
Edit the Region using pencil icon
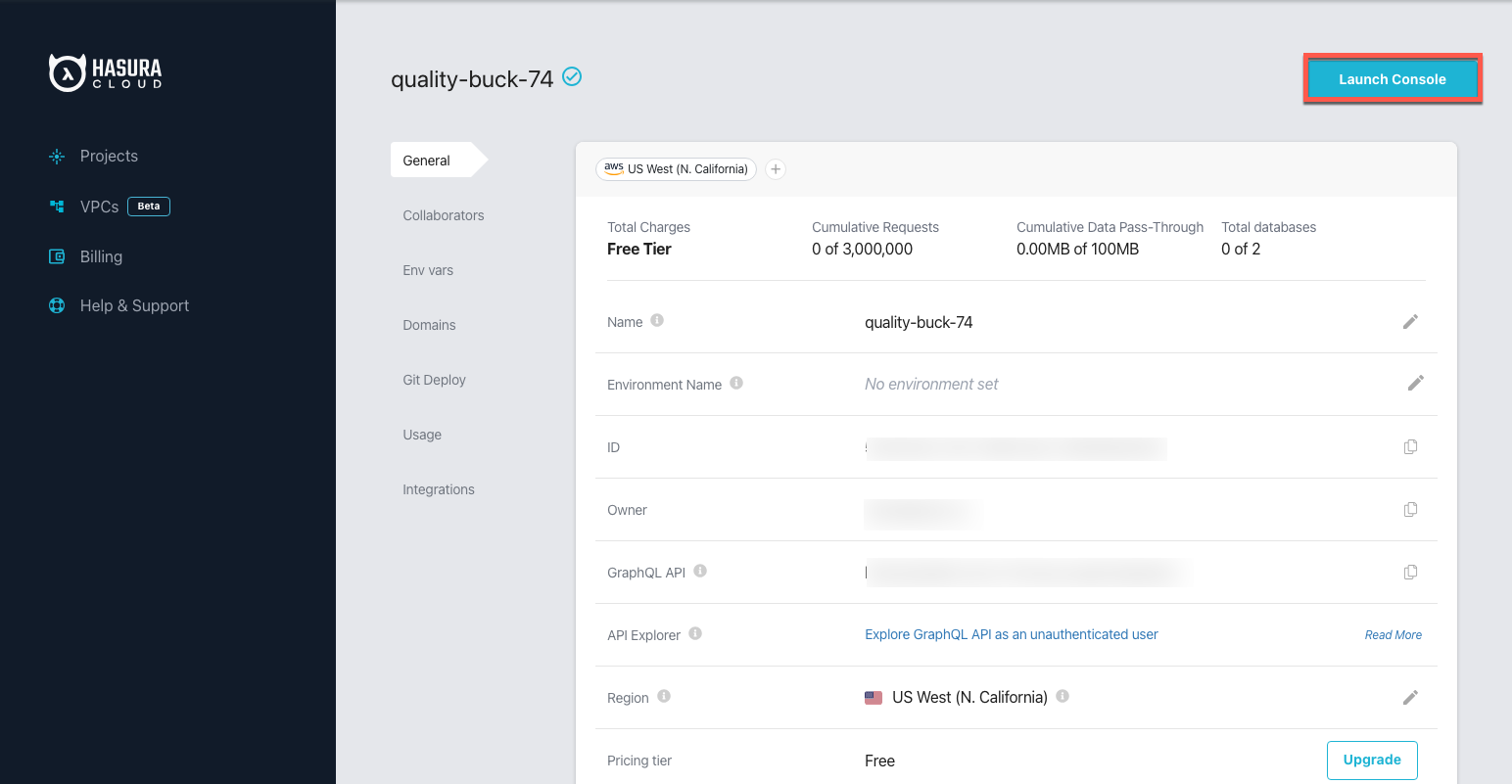[1410, 698]
